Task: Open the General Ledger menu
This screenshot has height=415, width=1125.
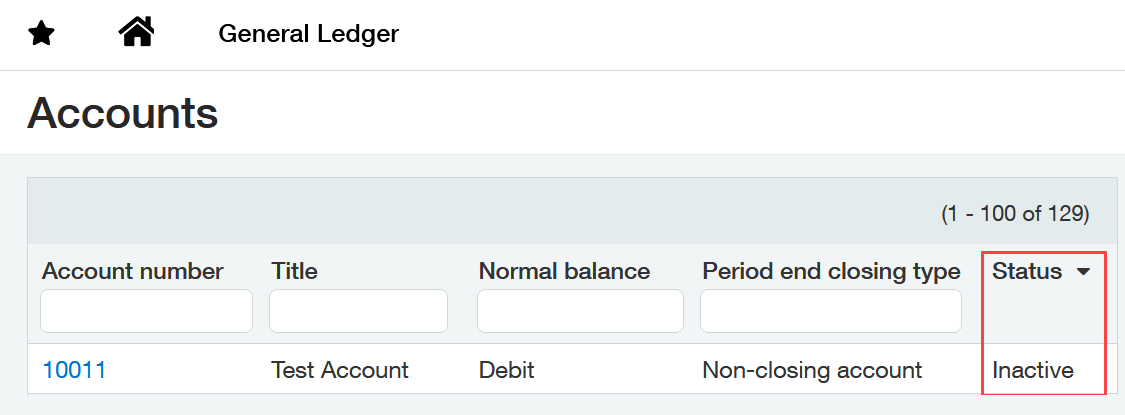Action: 309,34
